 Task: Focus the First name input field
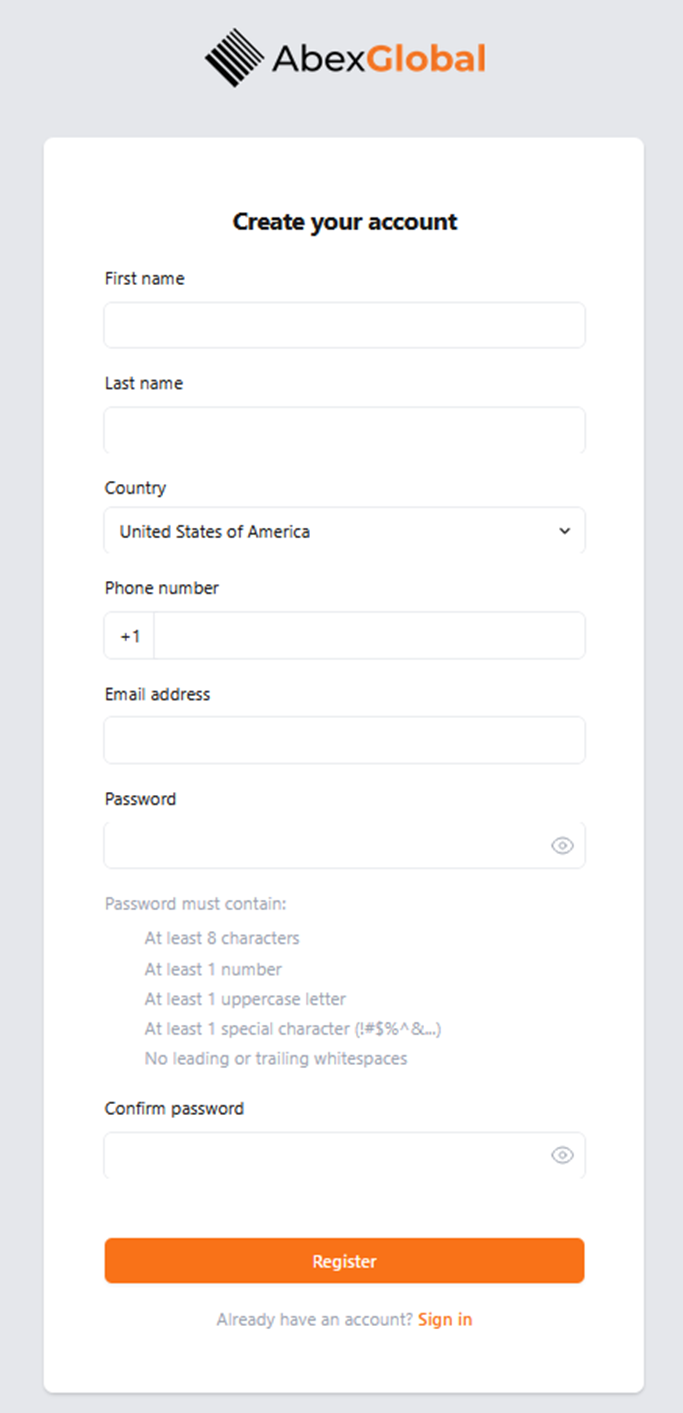pyautogui.click(x=344, y=326)
